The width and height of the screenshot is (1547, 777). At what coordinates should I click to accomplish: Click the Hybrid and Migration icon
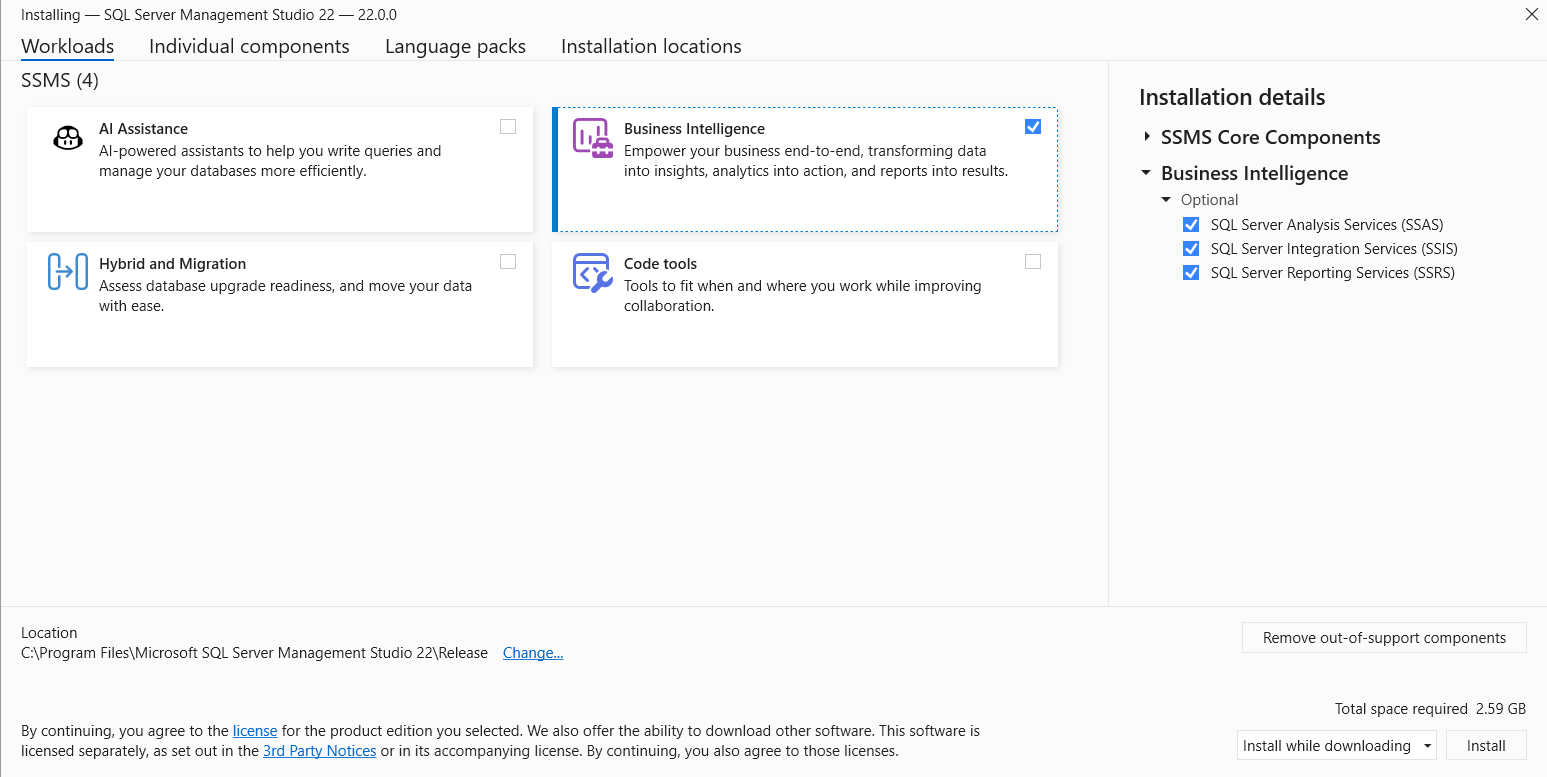point(67,273)
